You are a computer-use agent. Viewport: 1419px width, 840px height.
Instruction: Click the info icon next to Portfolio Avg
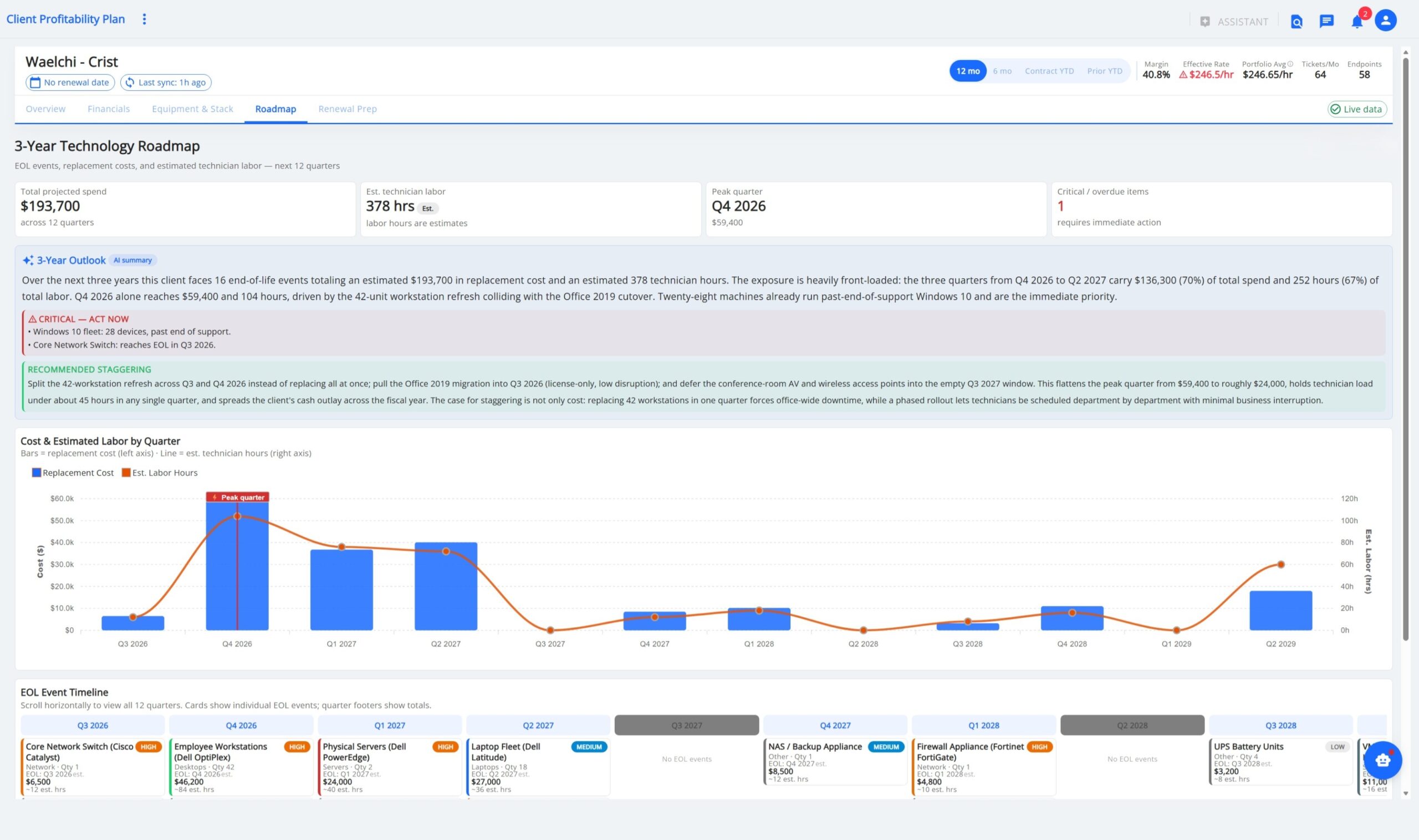tap(1290, 64)
